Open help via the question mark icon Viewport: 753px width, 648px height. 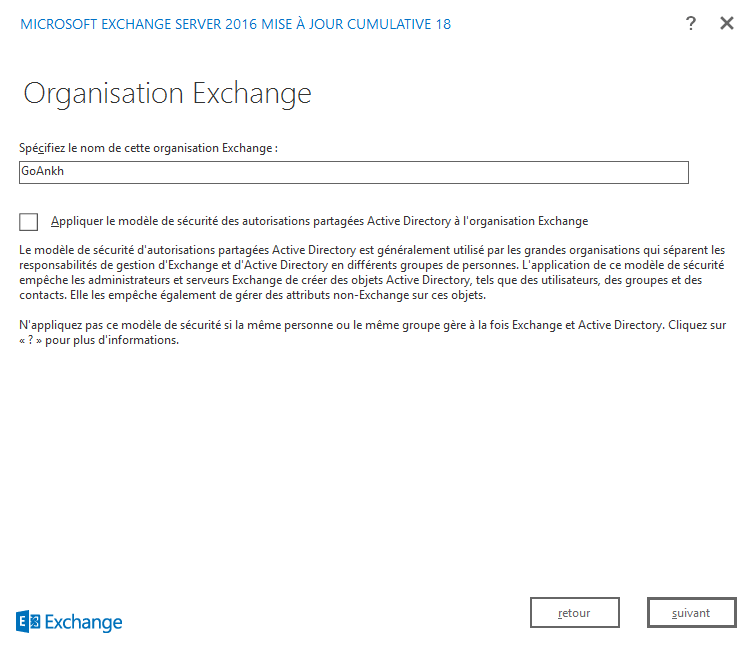click(x=691, y=23)
